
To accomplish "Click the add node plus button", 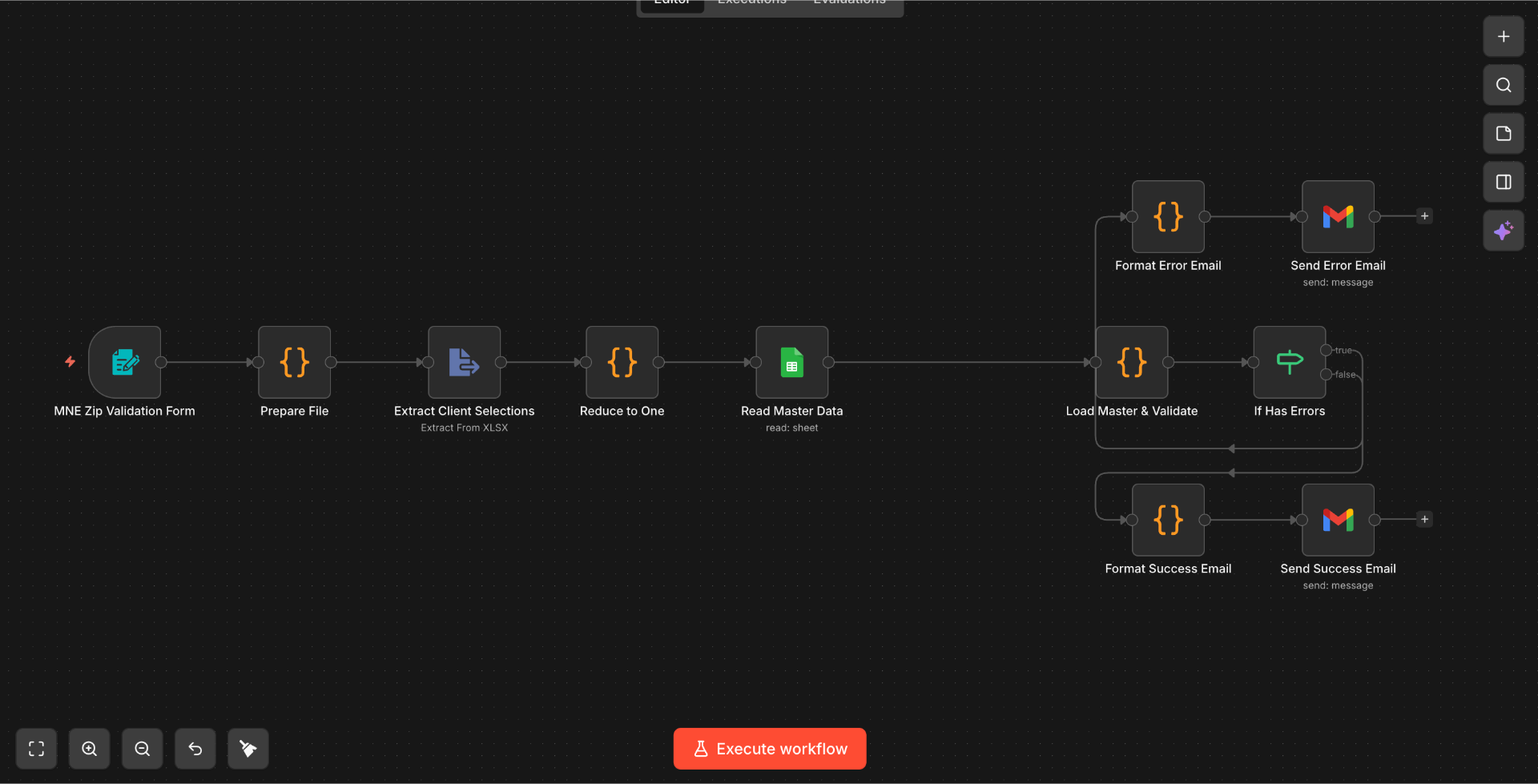I will [x=1504, y=37].
